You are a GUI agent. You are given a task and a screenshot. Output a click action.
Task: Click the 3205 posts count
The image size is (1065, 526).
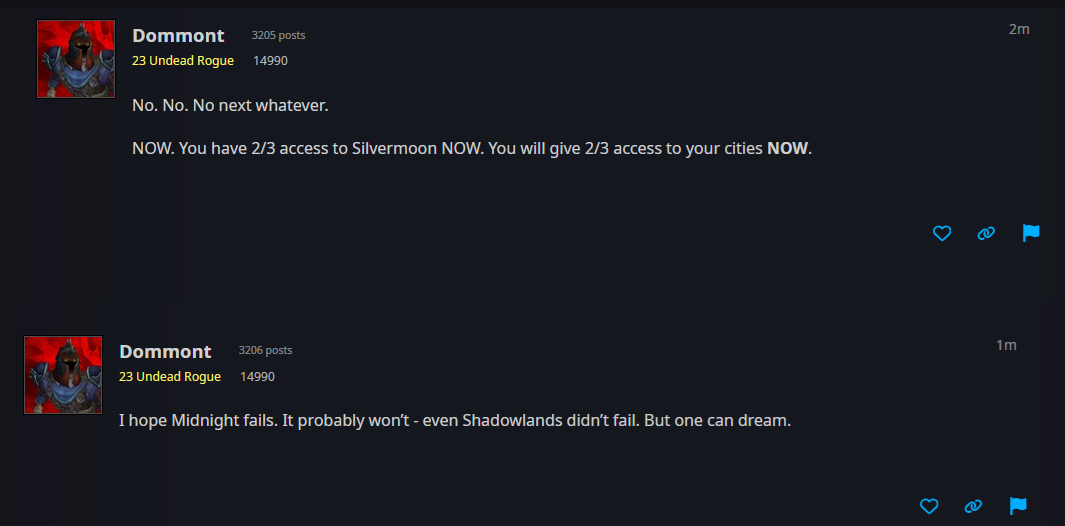click(278, 35)
